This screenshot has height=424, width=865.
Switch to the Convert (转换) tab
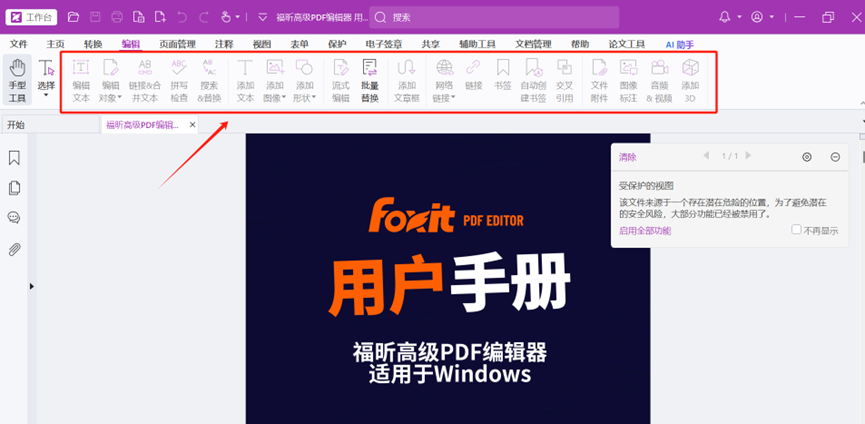(93, 44)
